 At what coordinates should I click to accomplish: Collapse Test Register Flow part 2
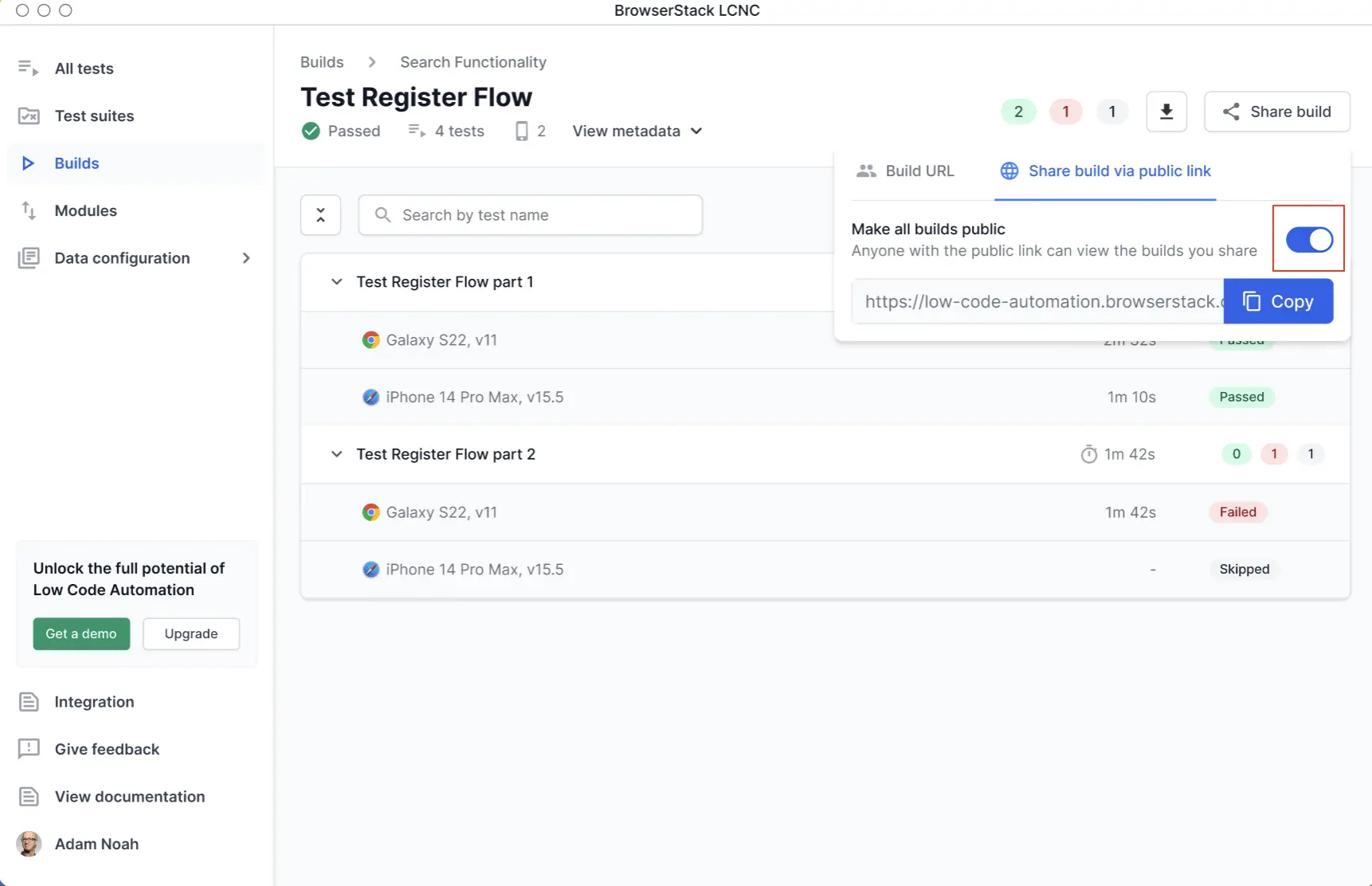pyautogui.click(x=336, y=454)
